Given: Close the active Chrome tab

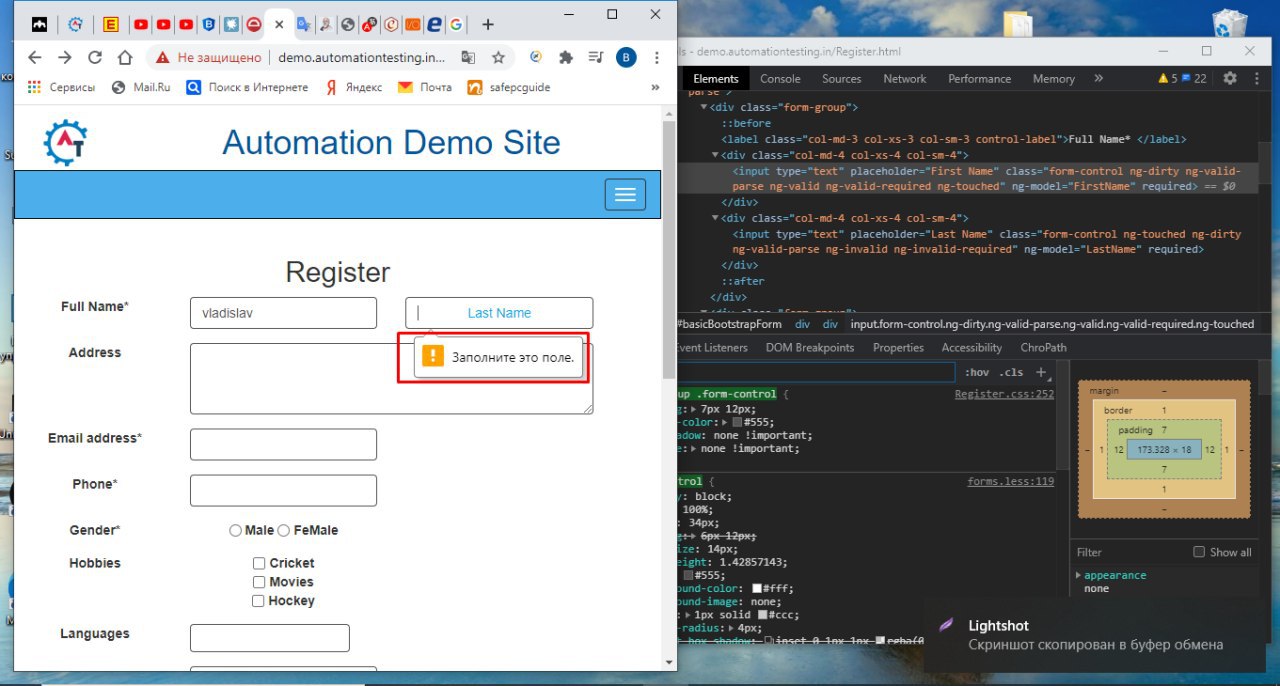Looking at the screenshot, I should coord(279,24).
